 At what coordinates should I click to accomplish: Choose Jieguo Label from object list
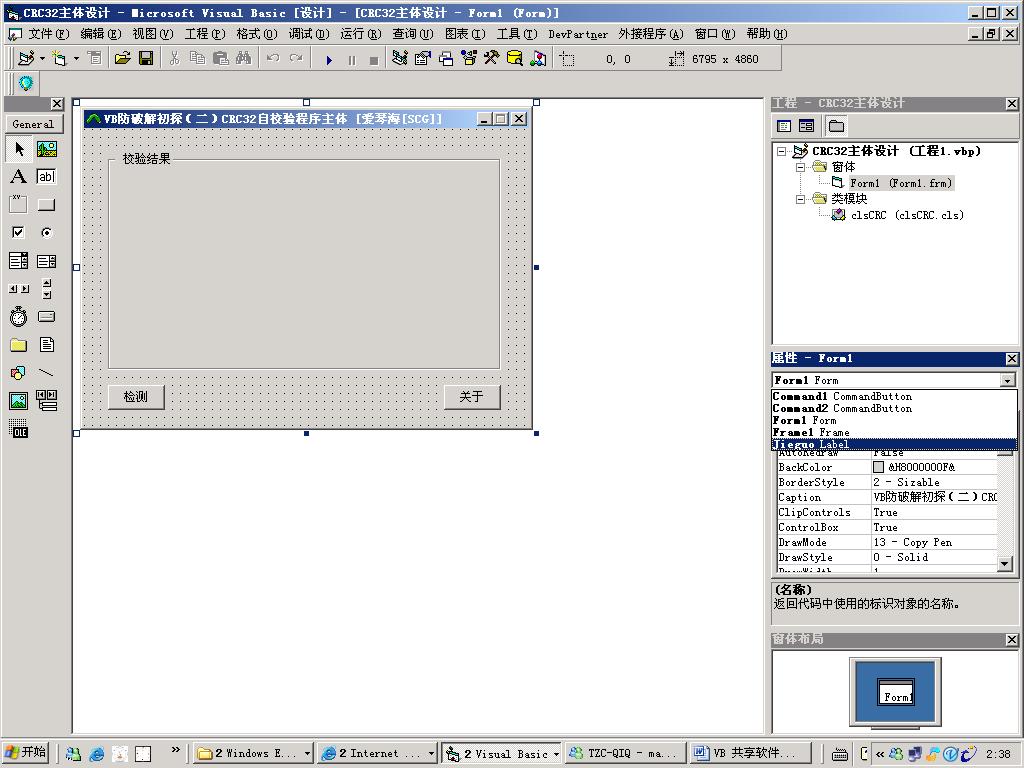(894, 444)
